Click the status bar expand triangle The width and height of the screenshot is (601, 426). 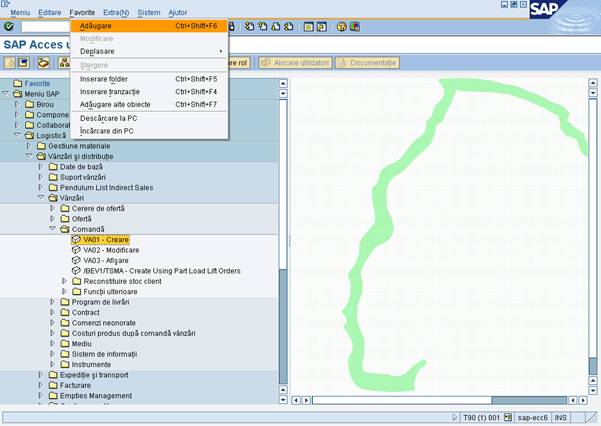click(455, 417)
